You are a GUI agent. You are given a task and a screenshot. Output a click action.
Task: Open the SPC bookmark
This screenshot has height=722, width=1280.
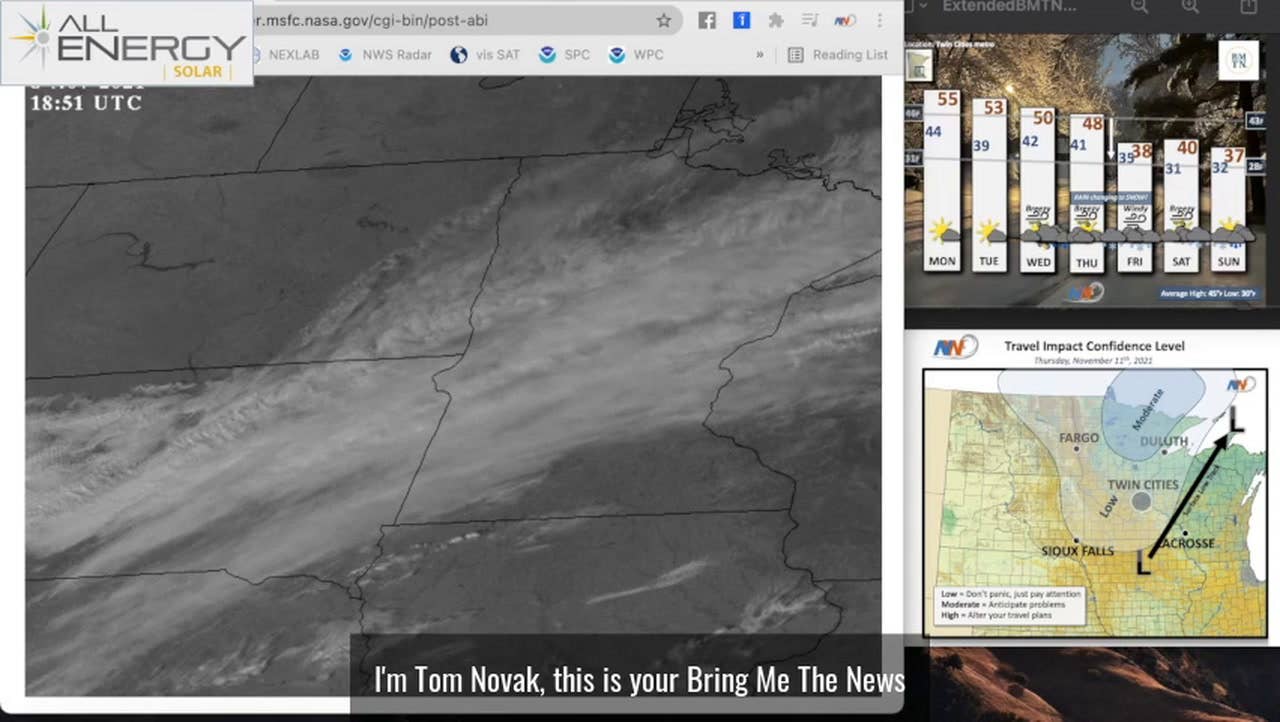(x=565, y=55)
